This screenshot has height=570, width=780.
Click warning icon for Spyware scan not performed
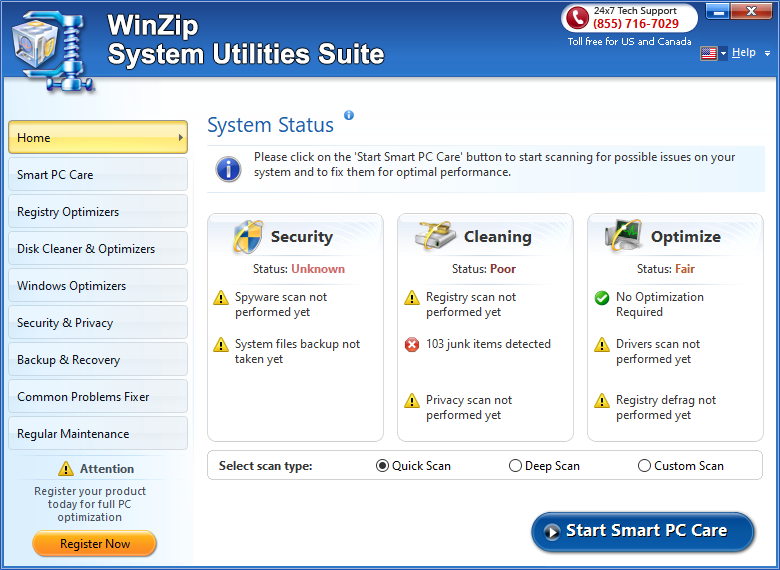pos(220,298)
